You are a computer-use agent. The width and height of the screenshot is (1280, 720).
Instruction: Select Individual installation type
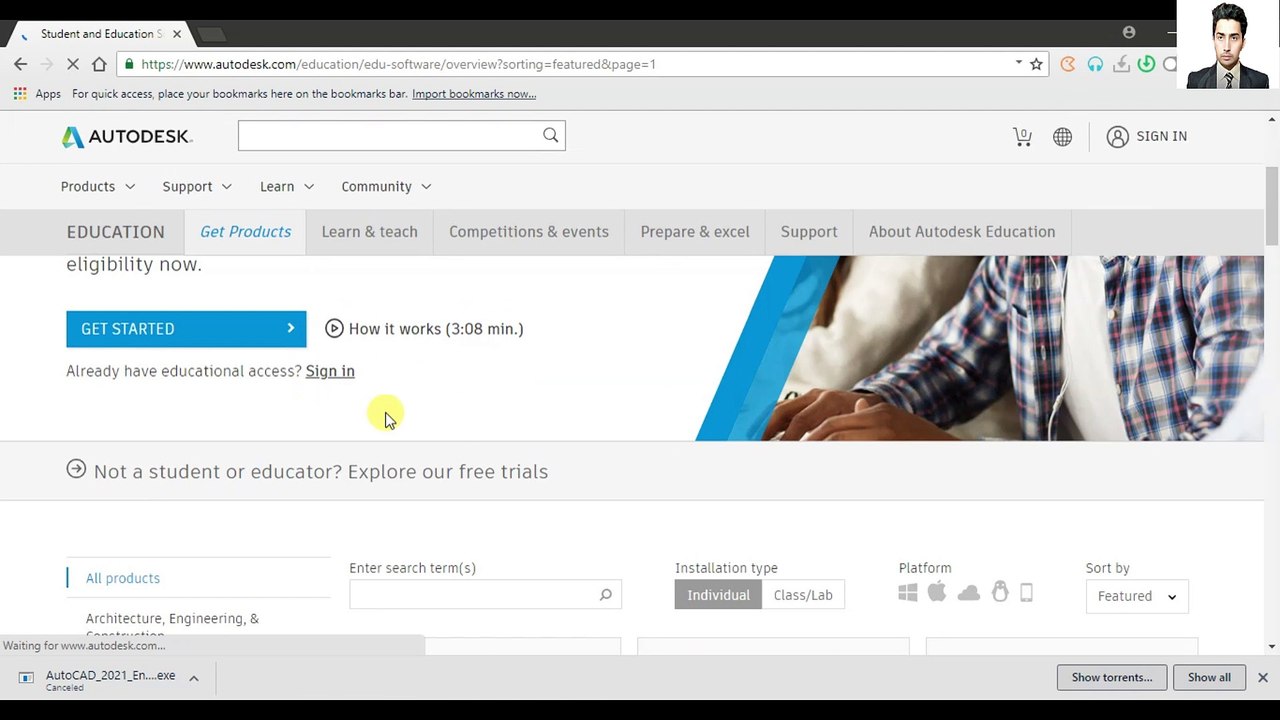(x=718, y=595)
